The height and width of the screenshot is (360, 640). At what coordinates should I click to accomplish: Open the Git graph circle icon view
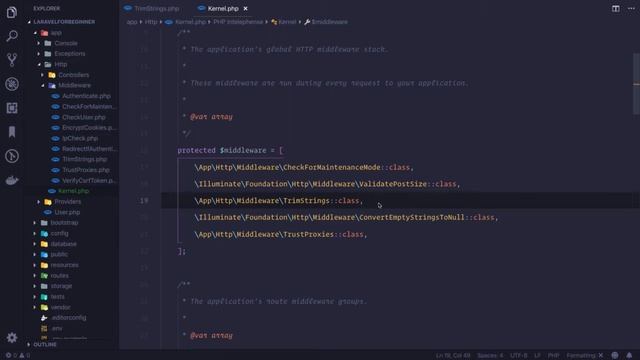[12, 156]
